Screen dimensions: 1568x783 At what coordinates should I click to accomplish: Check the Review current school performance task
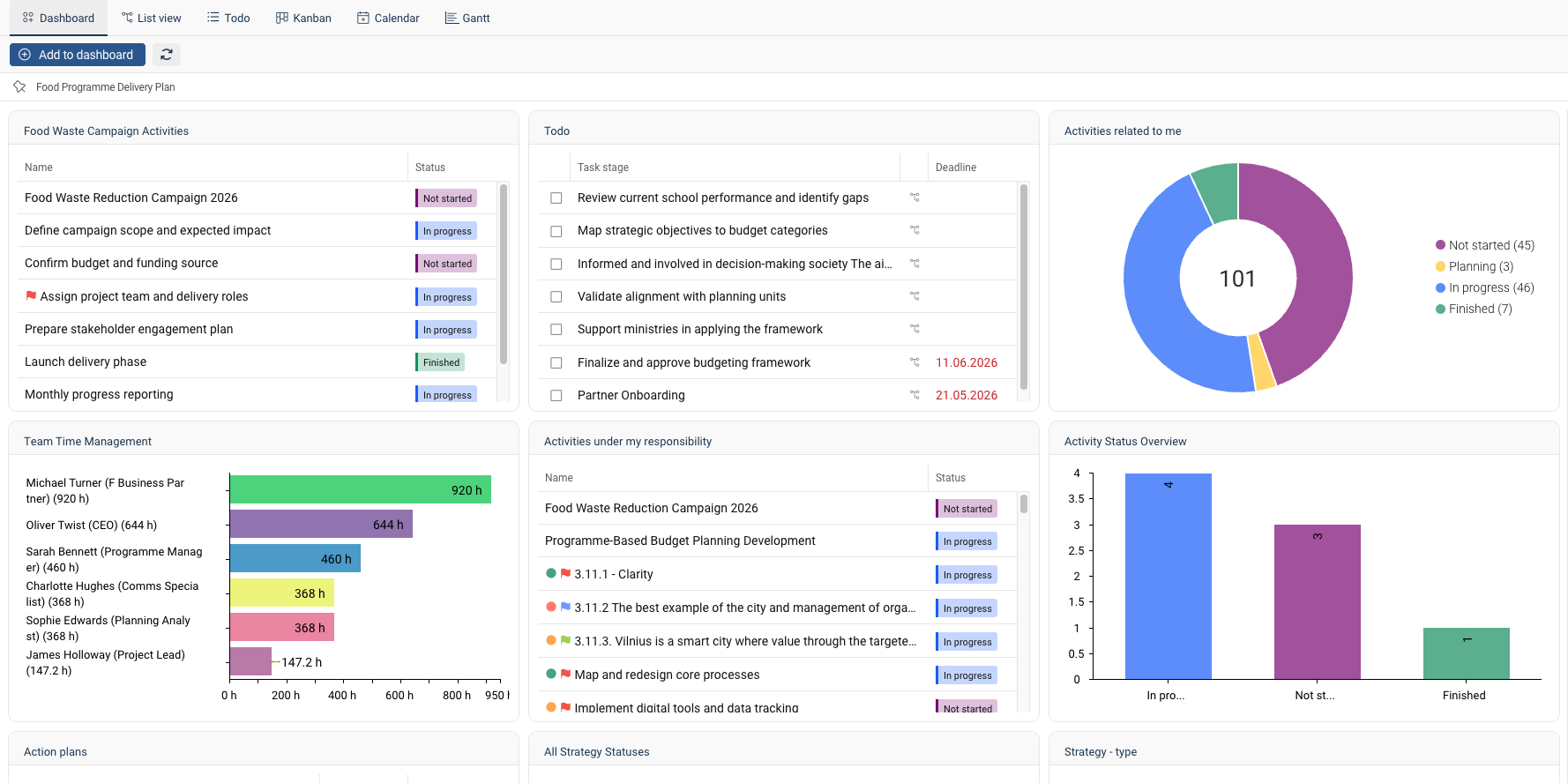[556, 198]
